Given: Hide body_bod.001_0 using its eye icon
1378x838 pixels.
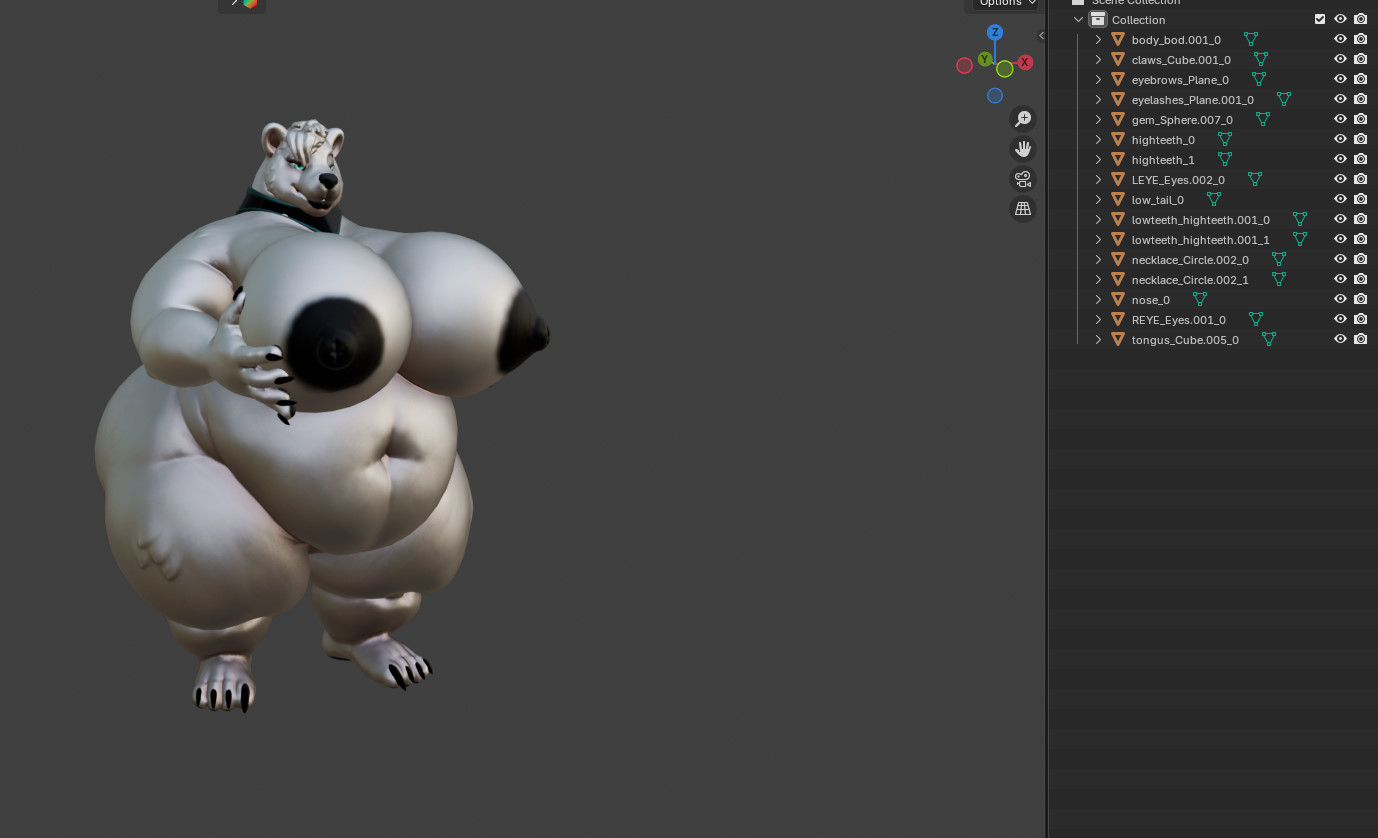Looking at the screenshot, I should [x=1340, y=39].
